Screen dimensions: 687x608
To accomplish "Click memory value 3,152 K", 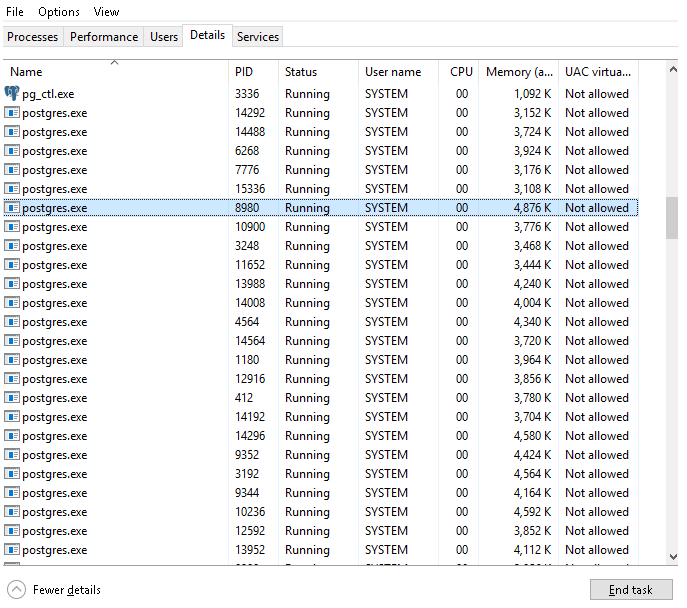I will coord(532,113).
